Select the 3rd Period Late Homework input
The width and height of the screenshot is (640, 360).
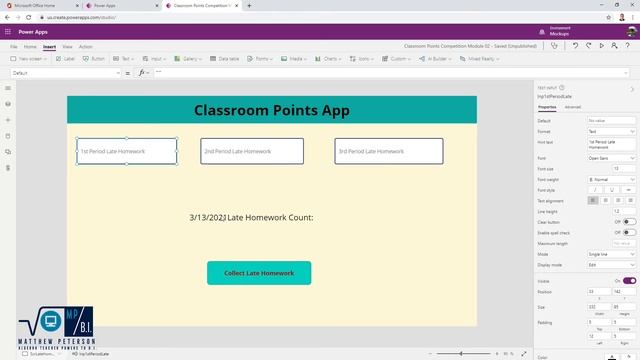pyautogui.click(x=389, y=151)
